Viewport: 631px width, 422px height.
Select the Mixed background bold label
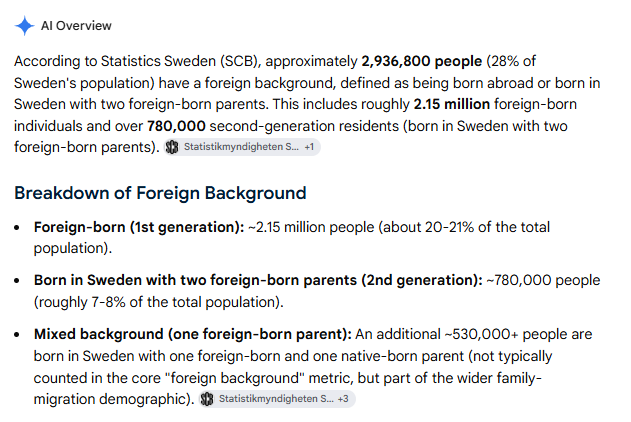tap(193, 334)
